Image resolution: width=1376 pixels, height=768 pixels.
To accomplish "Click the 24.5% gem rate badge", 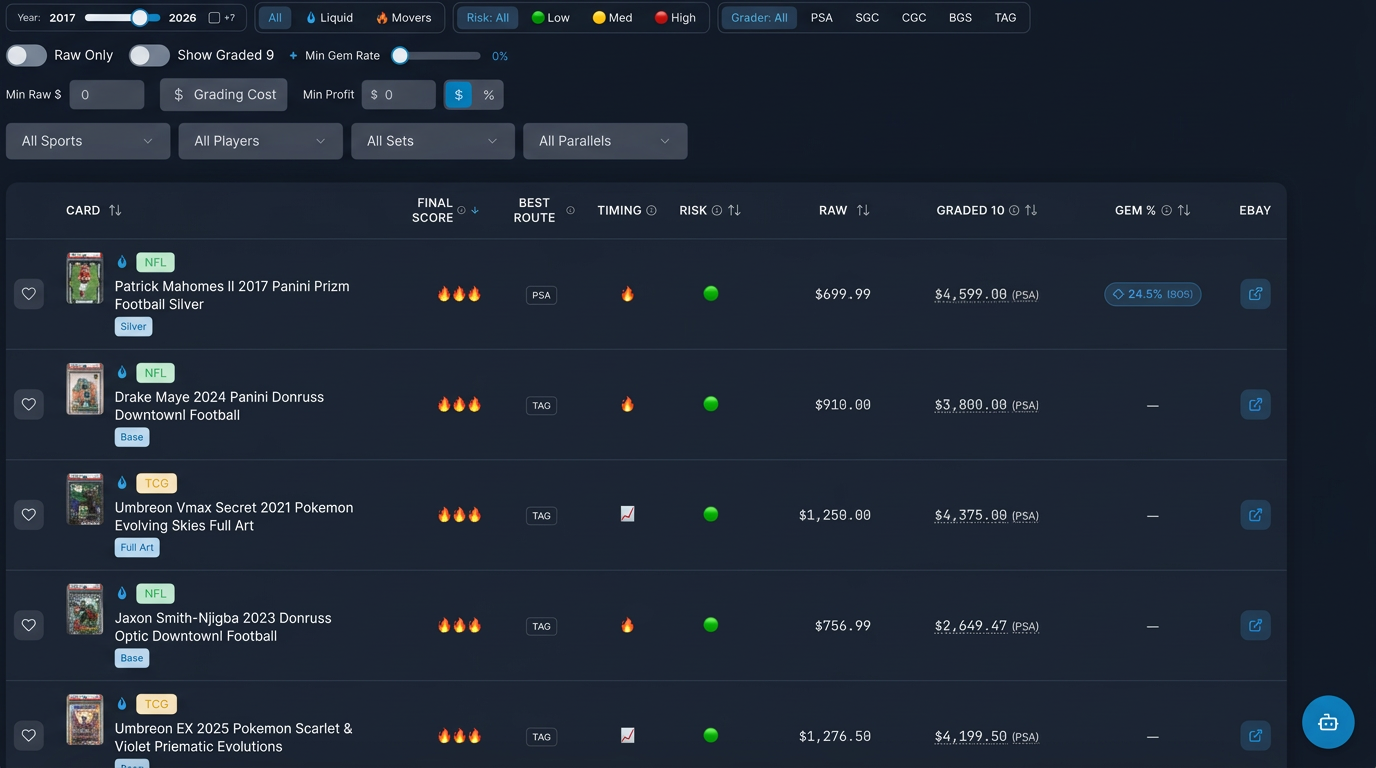I will pos(1152,294).
